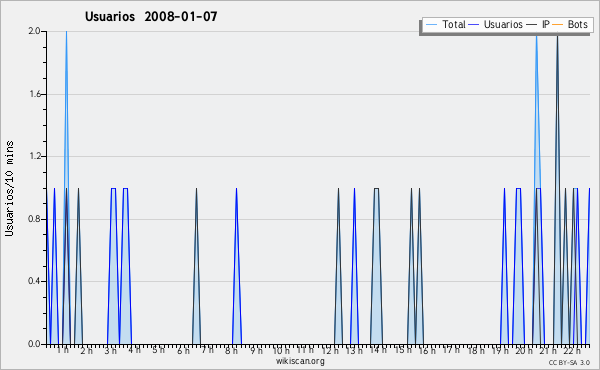Click the '21 h' x-axis label

pos(548,351)
